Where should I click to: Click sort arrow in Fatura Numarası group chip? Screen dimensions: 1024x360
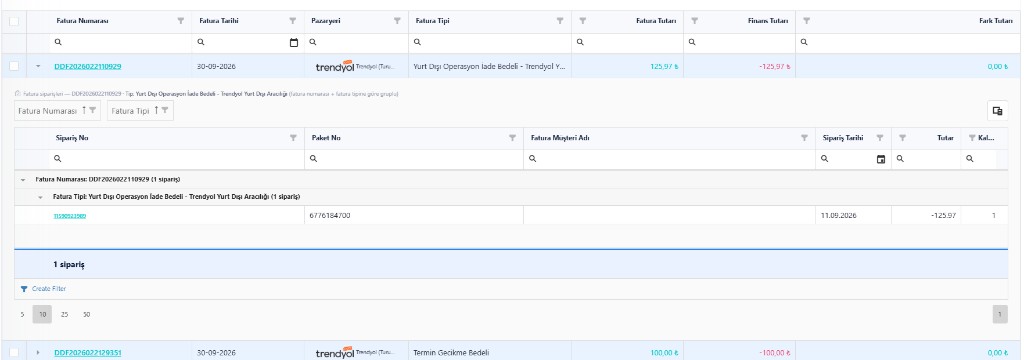pyautogui.click(x=84, y=110)
